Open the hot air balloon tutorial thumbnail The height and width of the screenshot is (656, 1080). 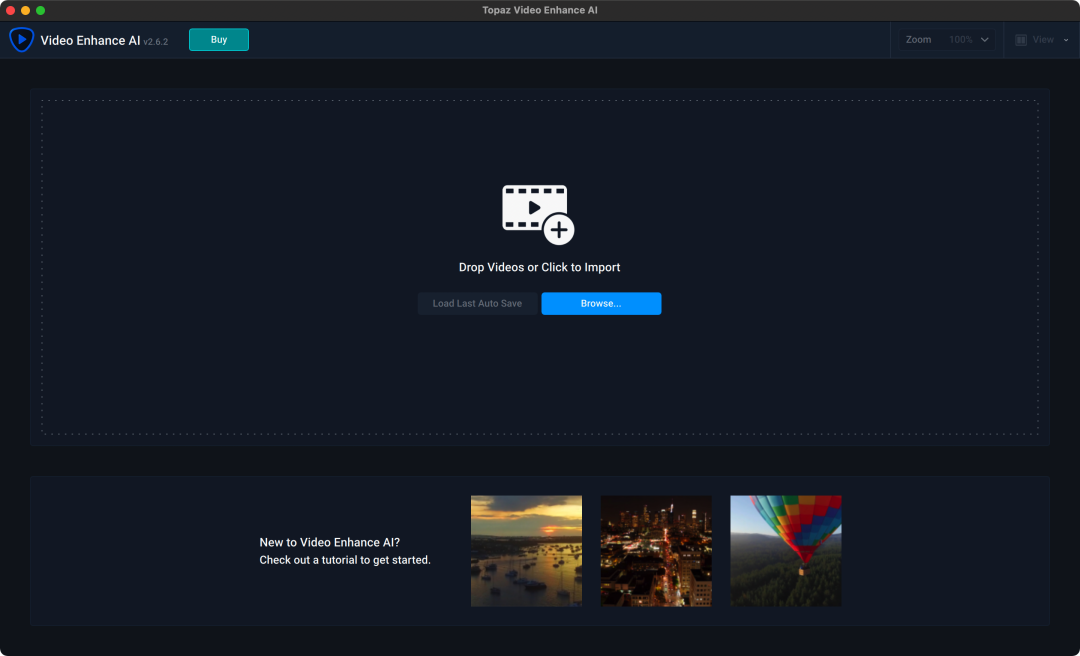click(x=786, y=551)
